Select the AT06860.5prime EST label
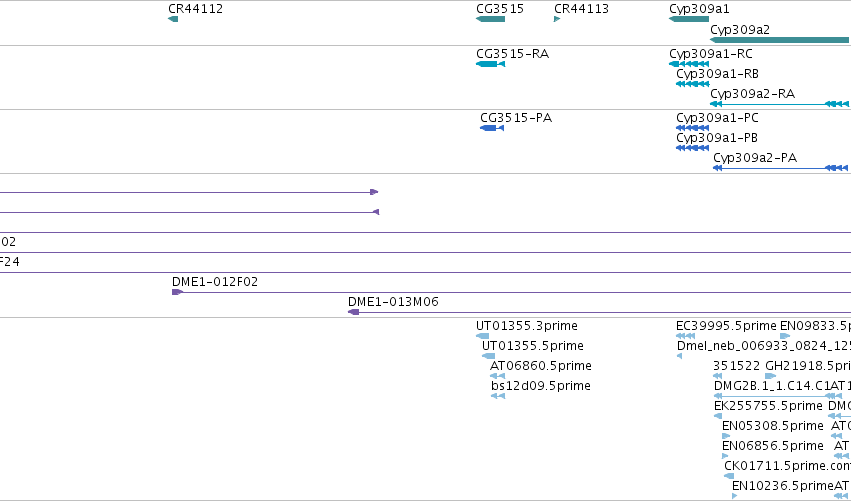 541,366
